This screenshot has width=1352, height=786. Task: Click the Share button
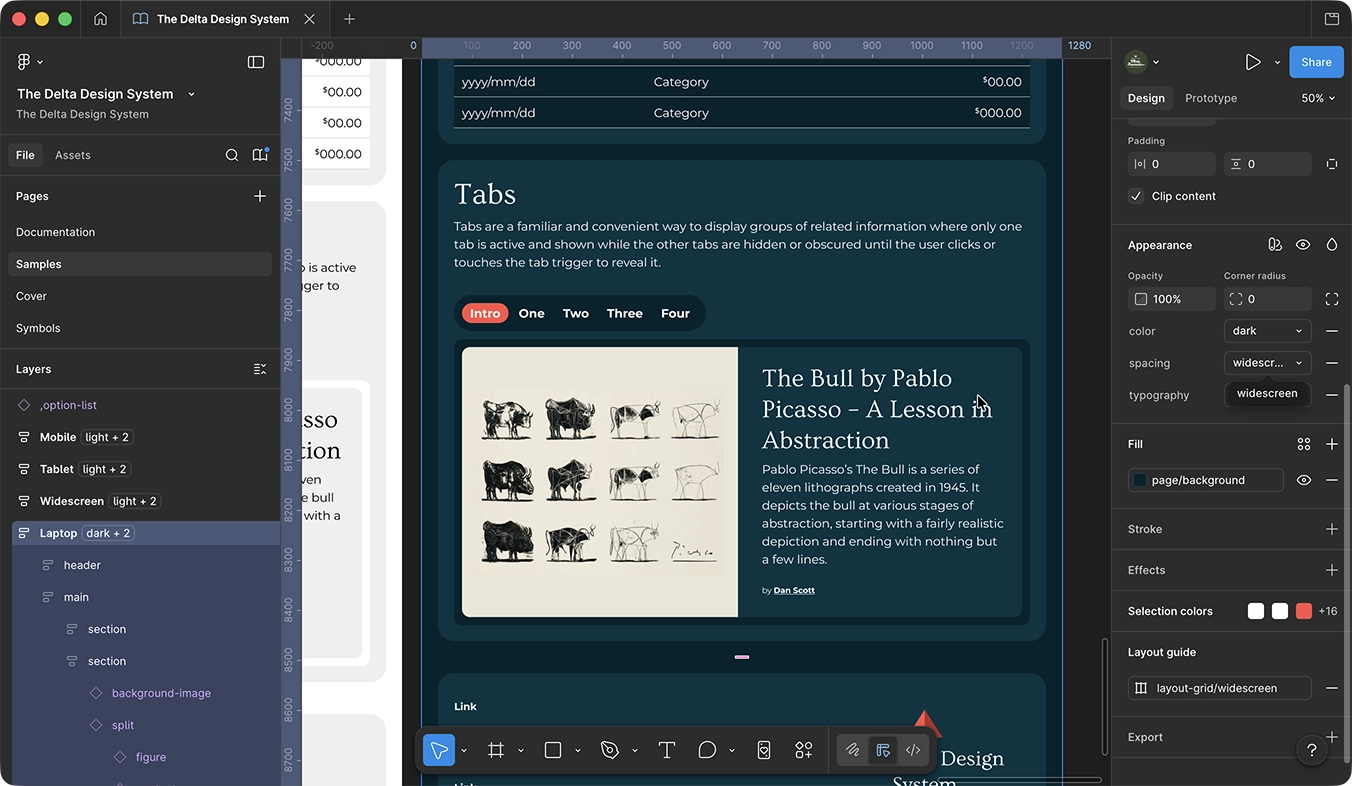tap(1316, 61)
